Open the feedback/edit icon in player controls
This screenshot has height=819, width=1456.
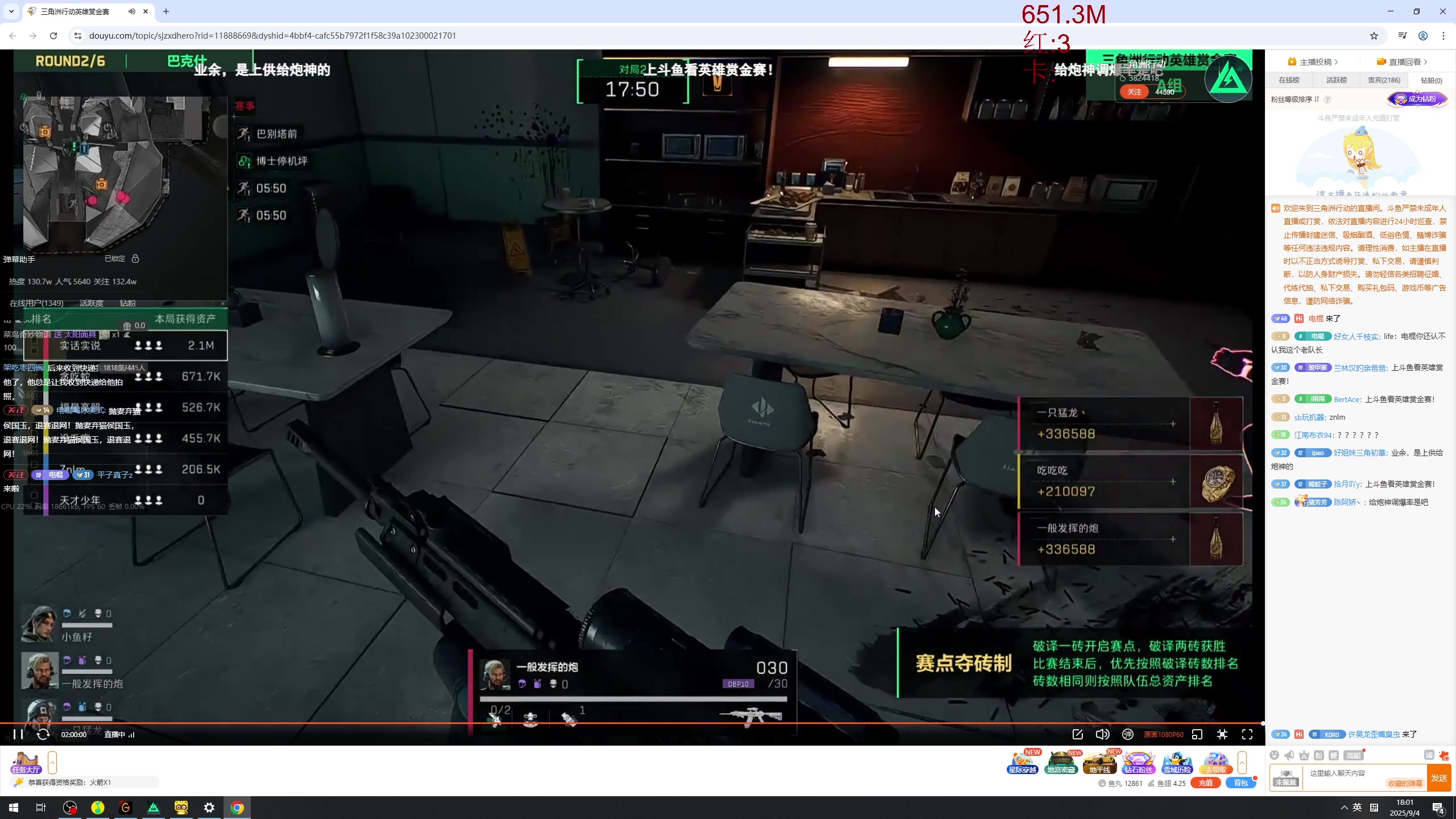click(1077, 734)
